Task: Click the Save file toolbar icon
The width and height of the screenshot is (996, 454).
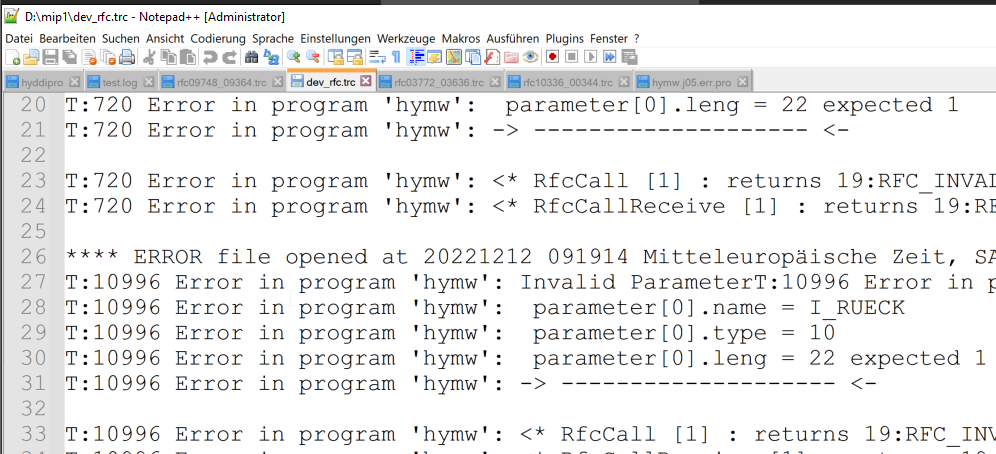Action: (x=51, y=57)
